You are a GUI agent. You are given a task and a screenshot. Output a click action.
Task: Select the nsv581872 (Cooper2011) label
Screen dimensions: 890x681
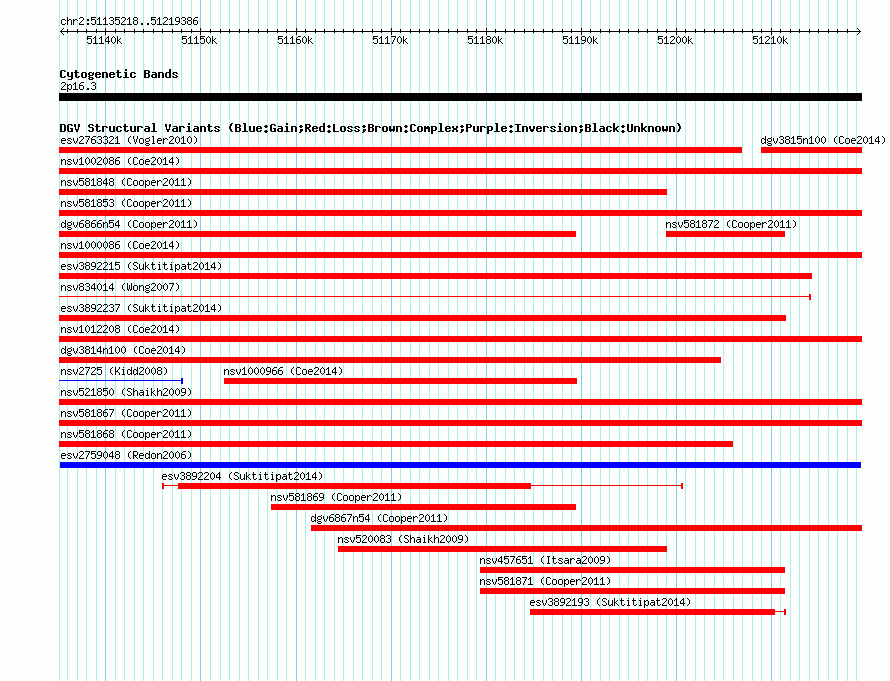[x=731, y=224]
